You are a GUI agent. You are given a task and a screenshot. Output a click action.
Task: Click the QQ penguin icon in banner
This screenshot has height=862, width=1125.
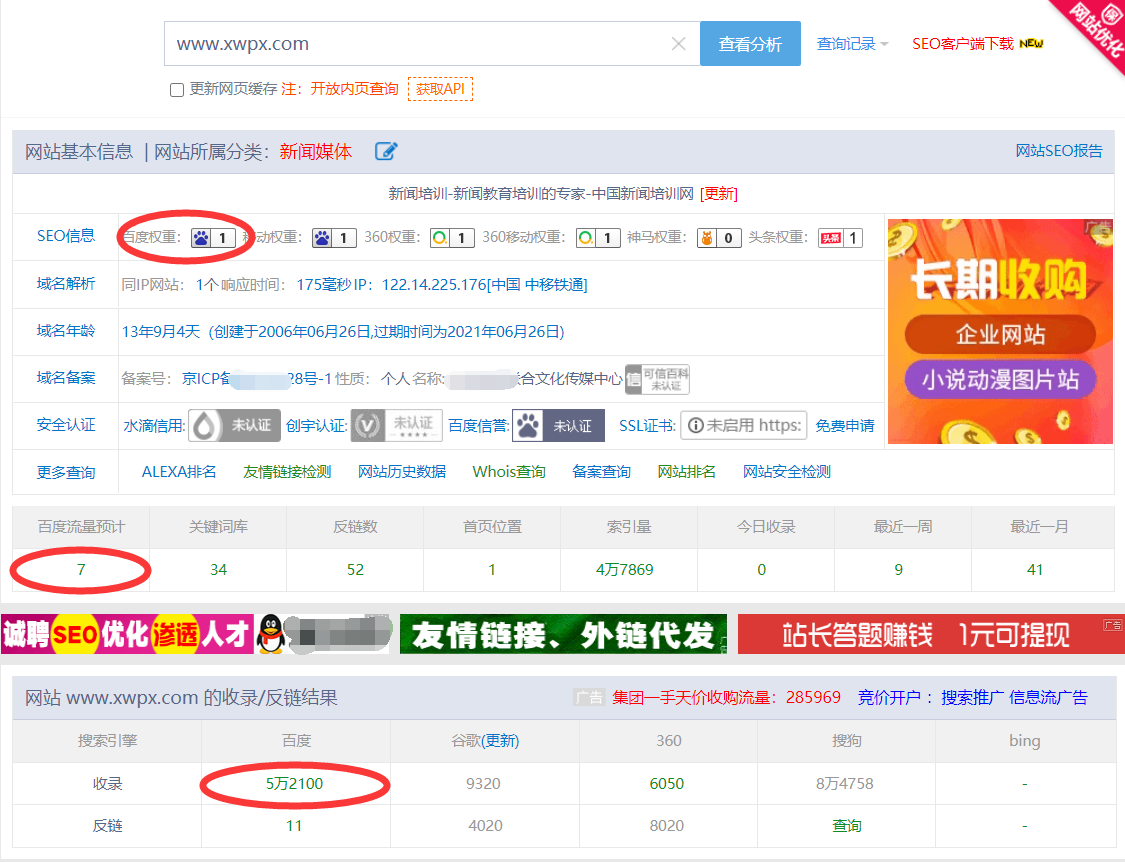coord(270,634)
